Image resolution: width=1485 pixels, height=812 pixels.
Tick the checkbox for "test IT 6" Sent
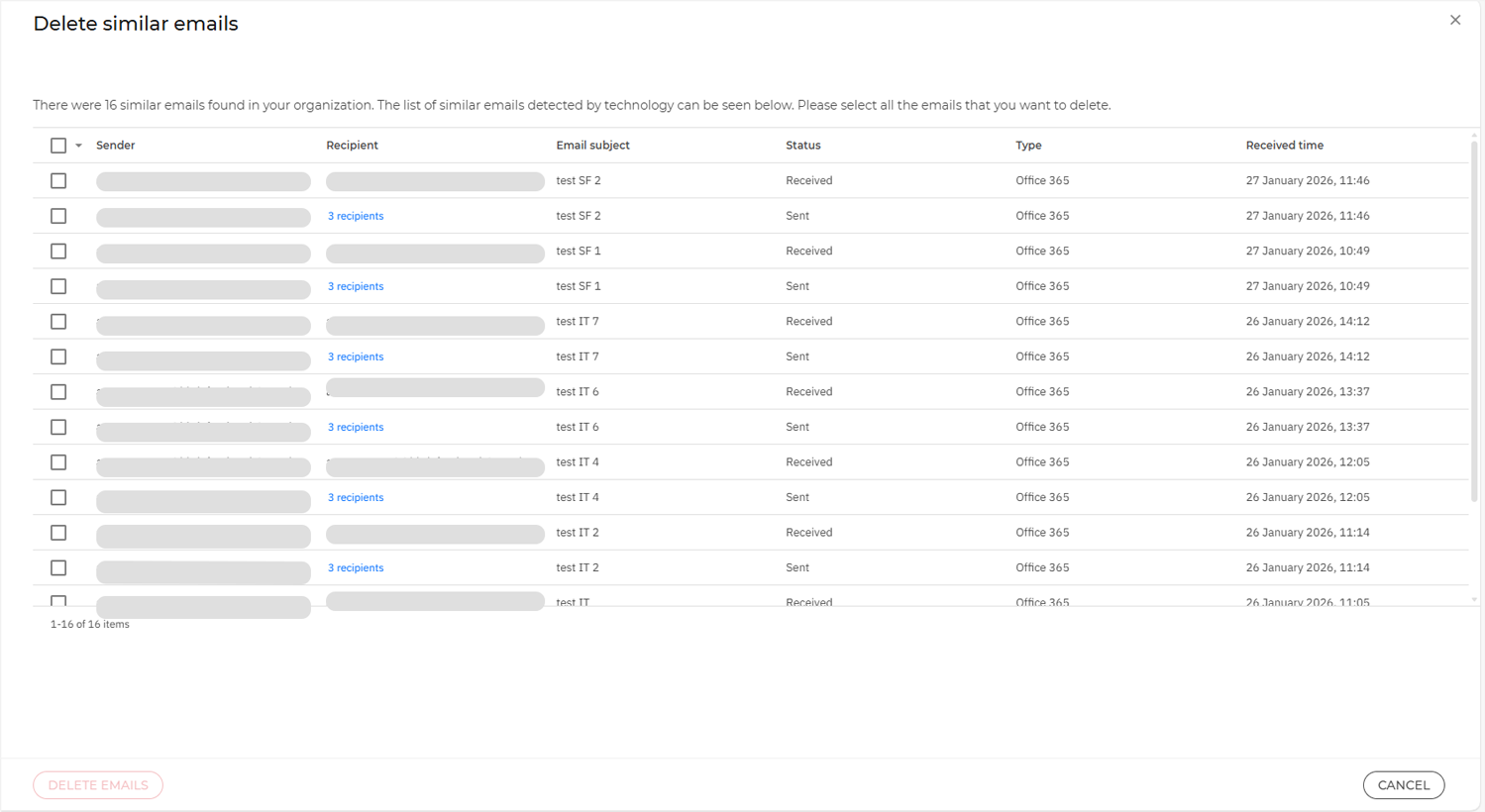pyautogui.click(x=58, y=427)
